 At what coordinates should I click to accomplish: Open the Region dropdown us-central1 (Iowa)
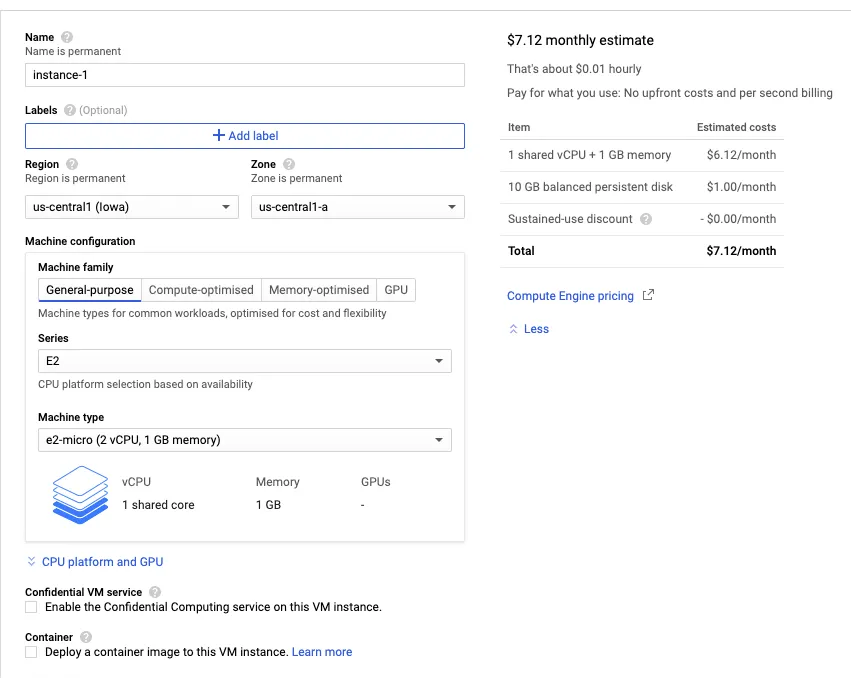pos(131,207)
